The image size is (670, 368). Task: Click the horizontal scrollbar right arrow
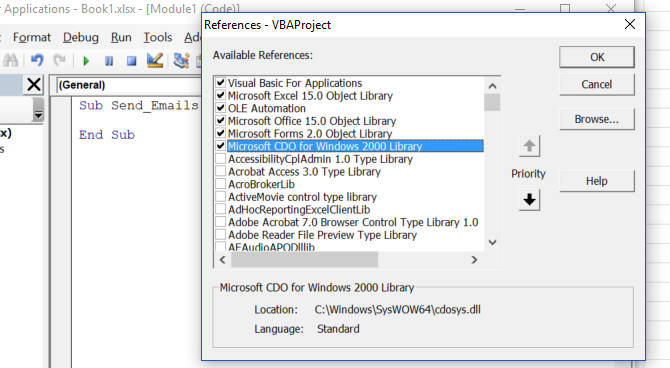[474, 259]
